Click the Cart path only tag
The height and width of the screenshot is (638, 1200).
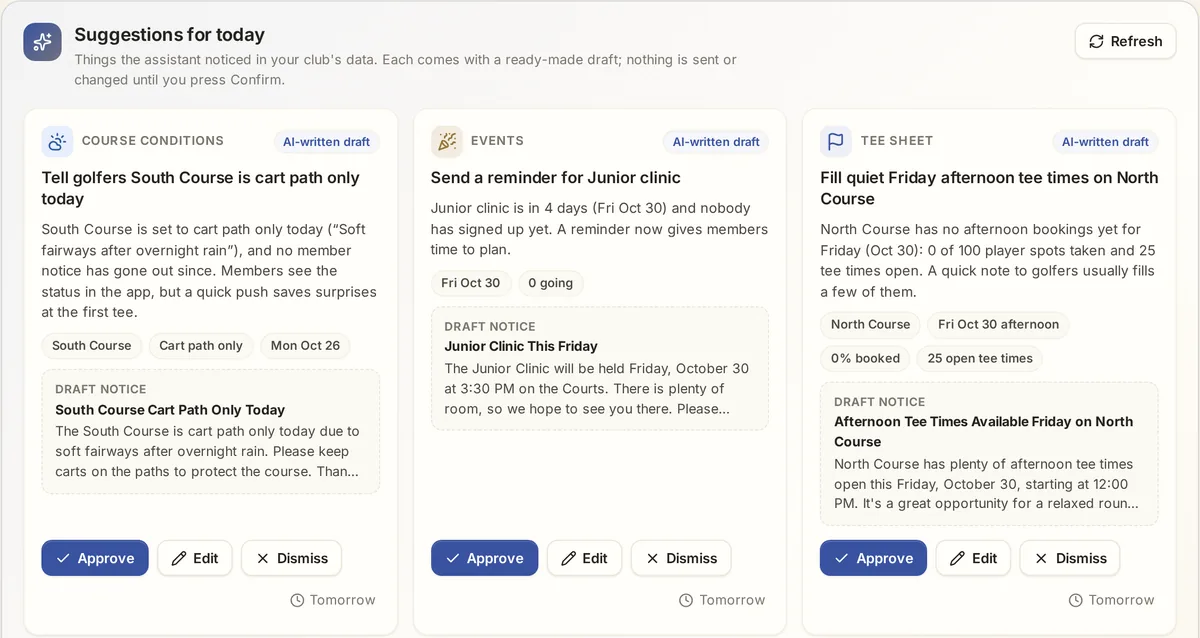click(201, 346)
